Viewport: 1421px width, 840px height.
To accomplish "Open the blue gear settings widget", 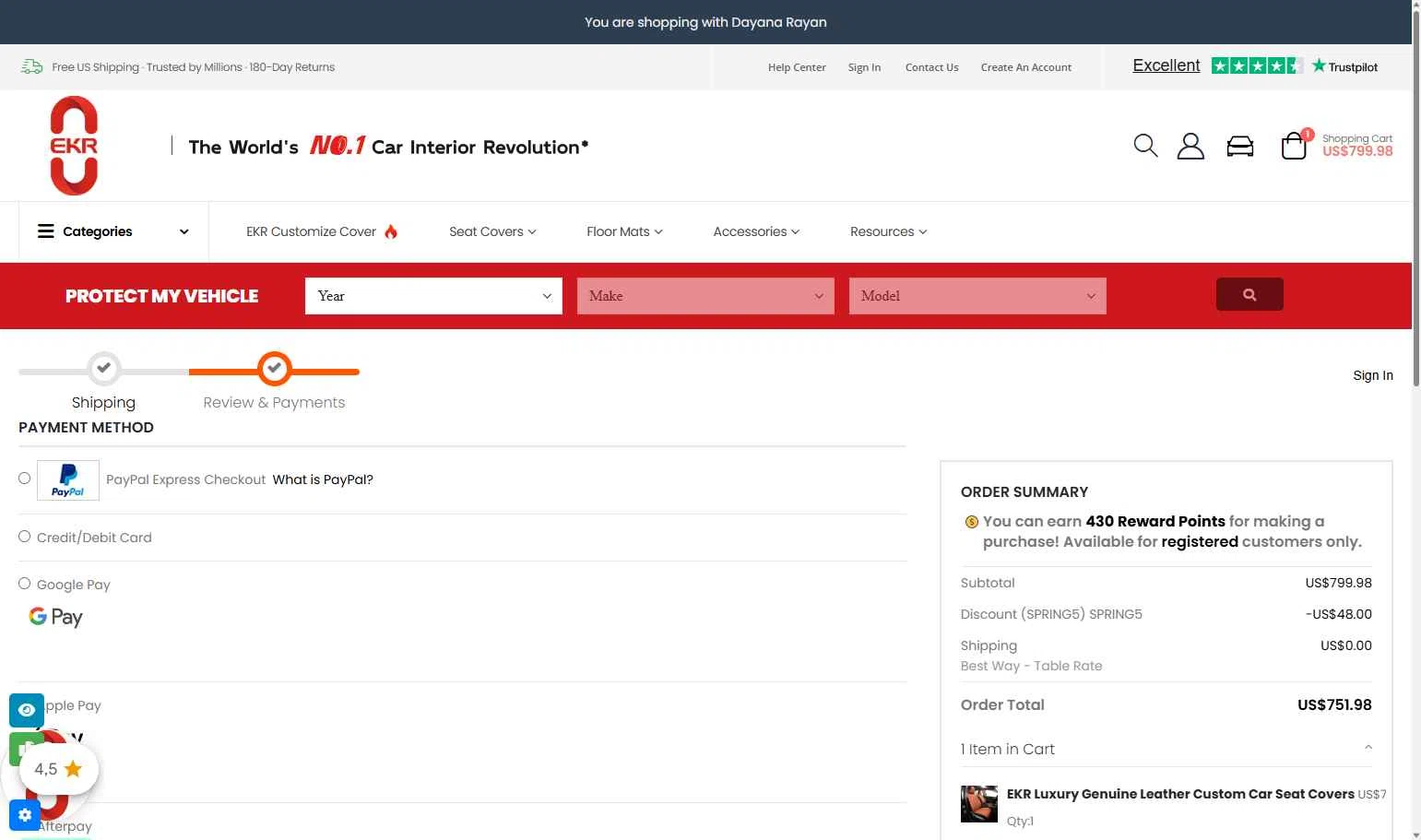I will tap(25, 815).
